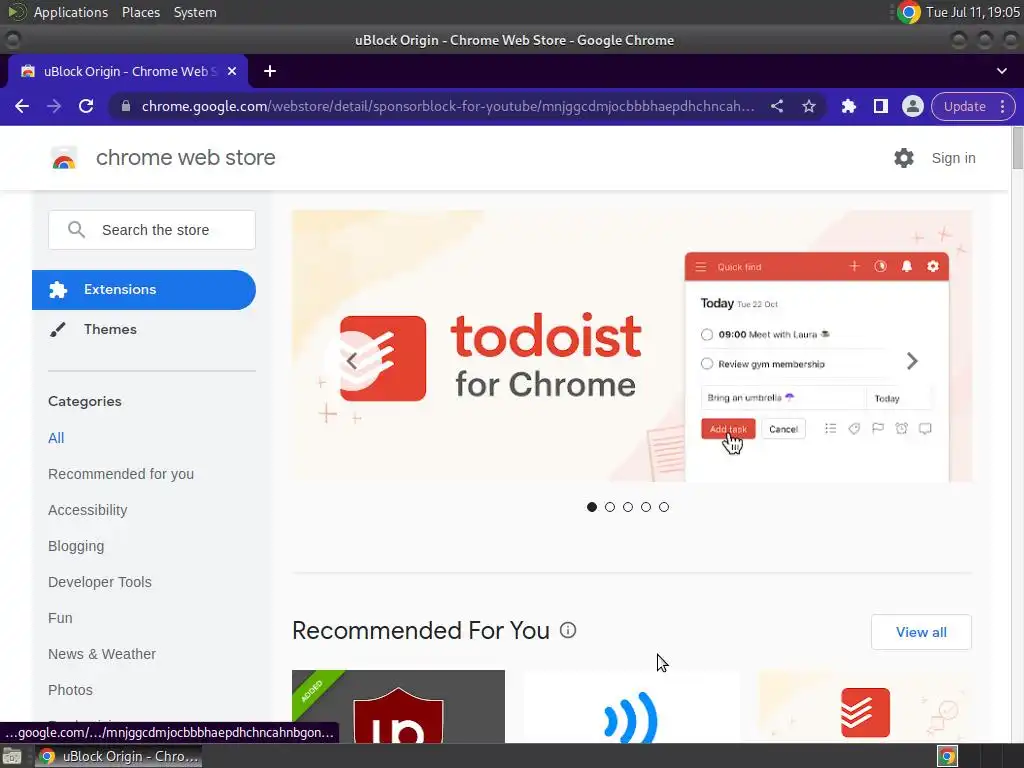
Task: View site info via the padlock icon
Action: tap(126, 106)
